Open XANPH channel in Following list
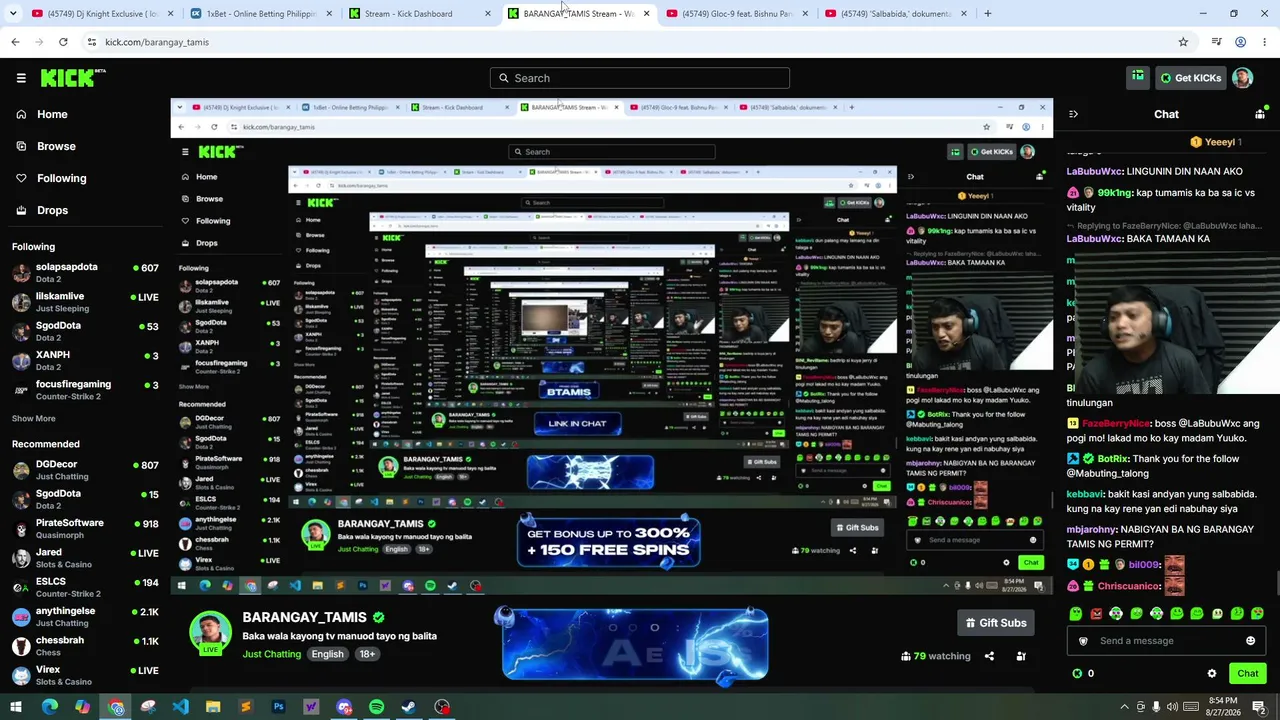The width and height of the screenshot is (1280, 720). (85, 360)
